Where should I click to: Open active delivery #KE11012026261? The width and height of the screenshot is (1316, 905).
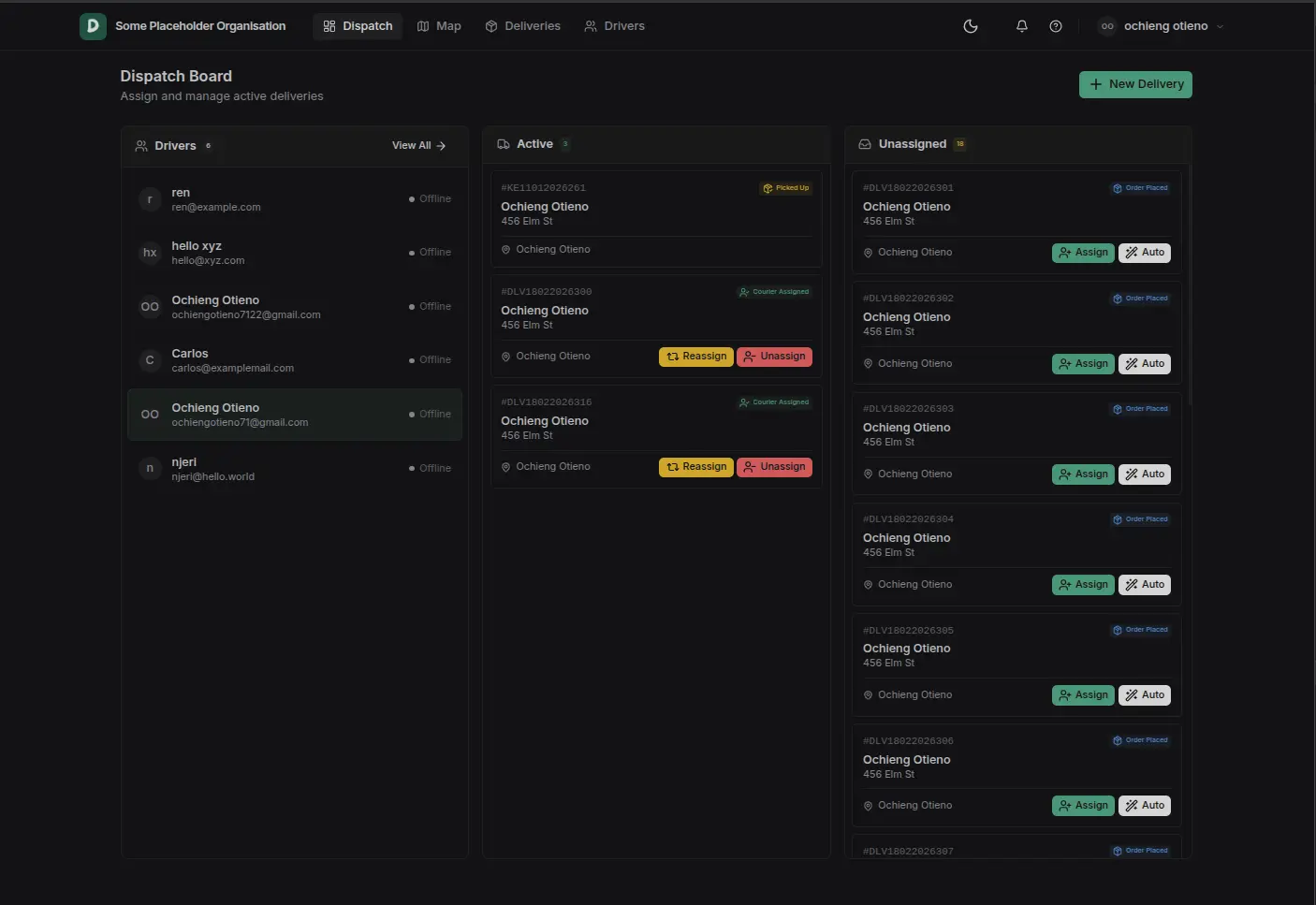[x=656, y=219]
